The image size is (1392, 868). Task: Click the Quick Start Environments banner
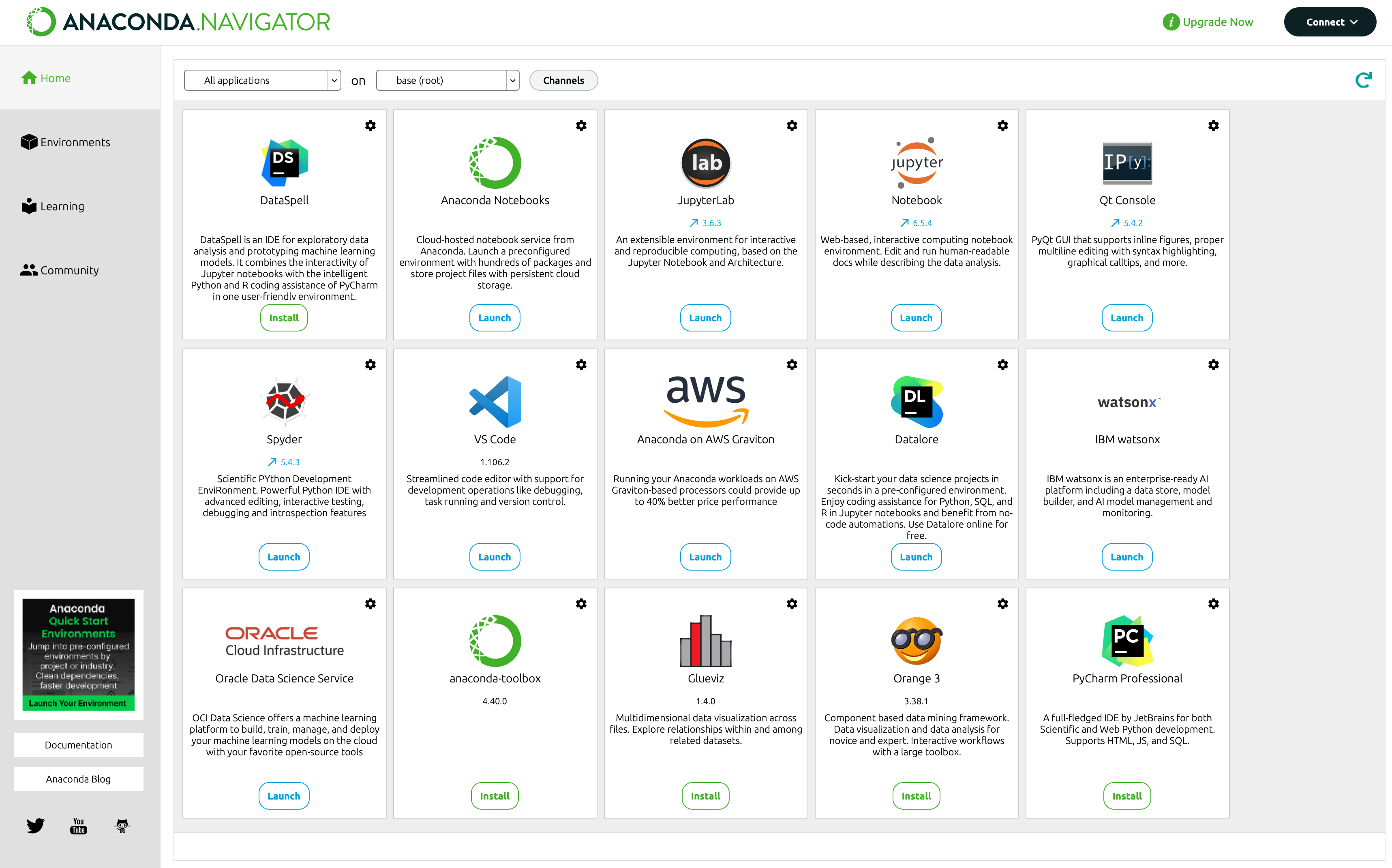[x=79, y=654]
